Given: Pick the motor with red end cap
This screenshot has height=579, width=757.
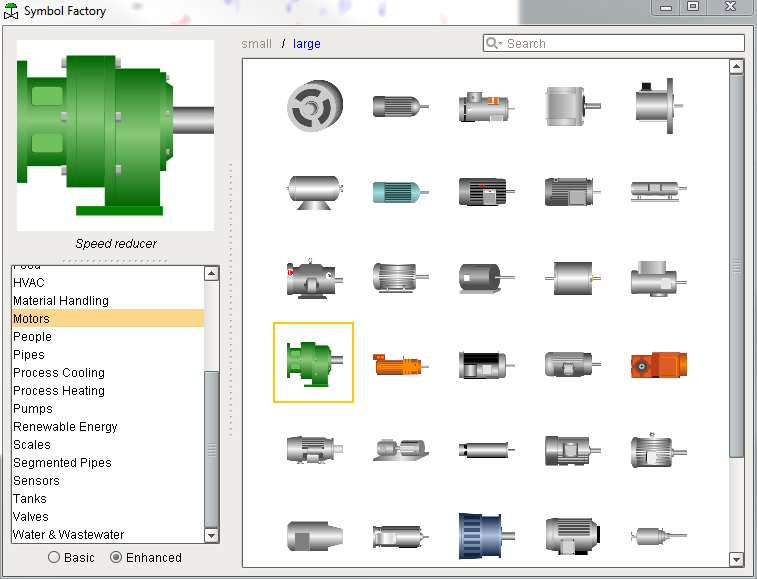Looking at the screenshot, I should 314,277.
